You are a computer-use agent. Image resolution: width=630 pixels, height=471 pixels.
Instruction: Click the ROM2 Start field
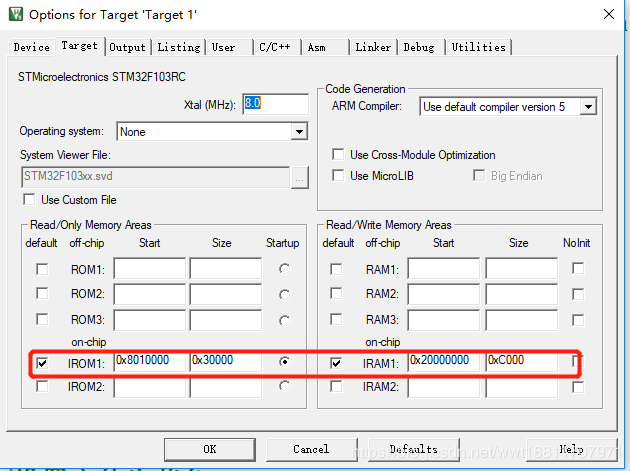pos(149,294)
